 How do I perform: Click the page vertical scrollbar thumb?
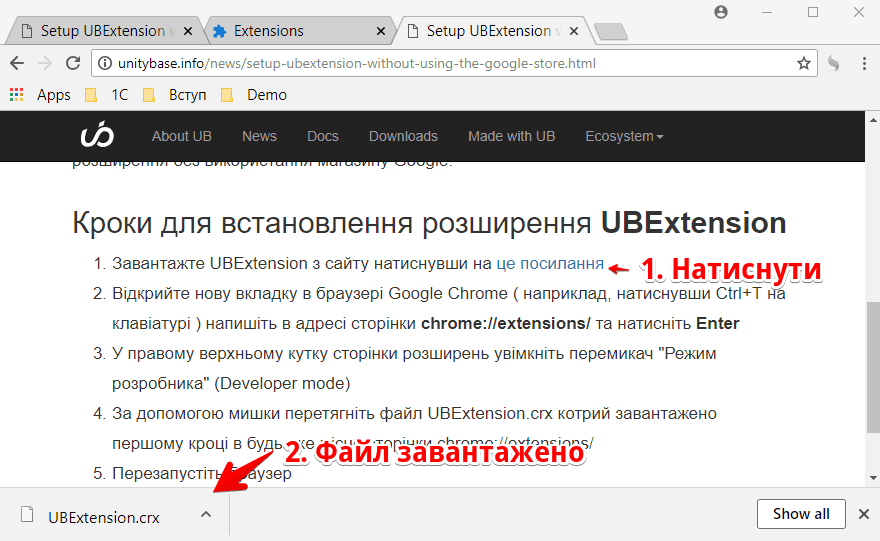(x=873, y=367)
